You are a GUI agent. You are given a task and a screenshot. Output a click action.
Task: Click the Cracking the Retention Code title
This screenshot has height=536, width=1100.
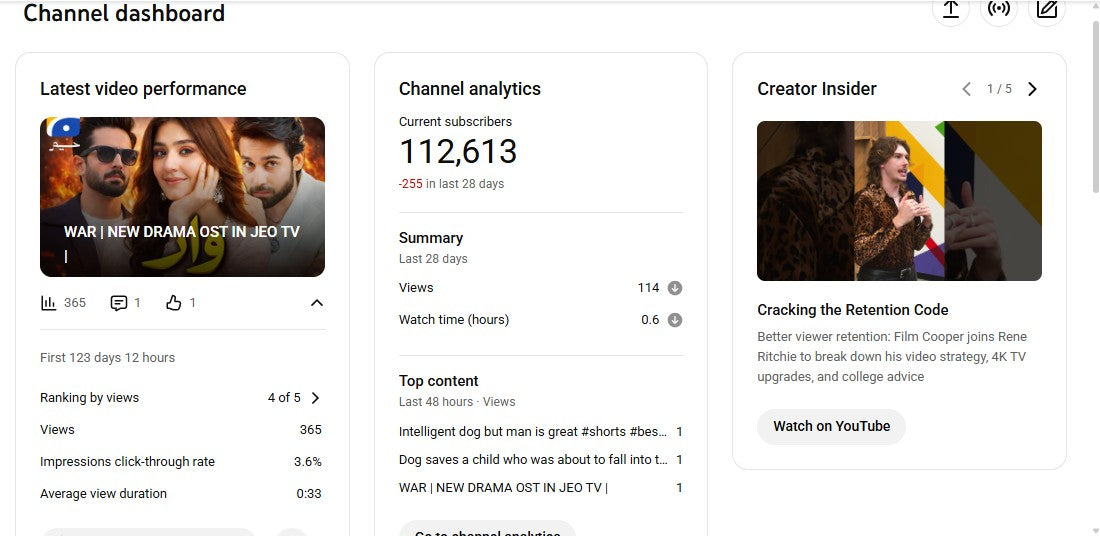(x=852, y=310)
